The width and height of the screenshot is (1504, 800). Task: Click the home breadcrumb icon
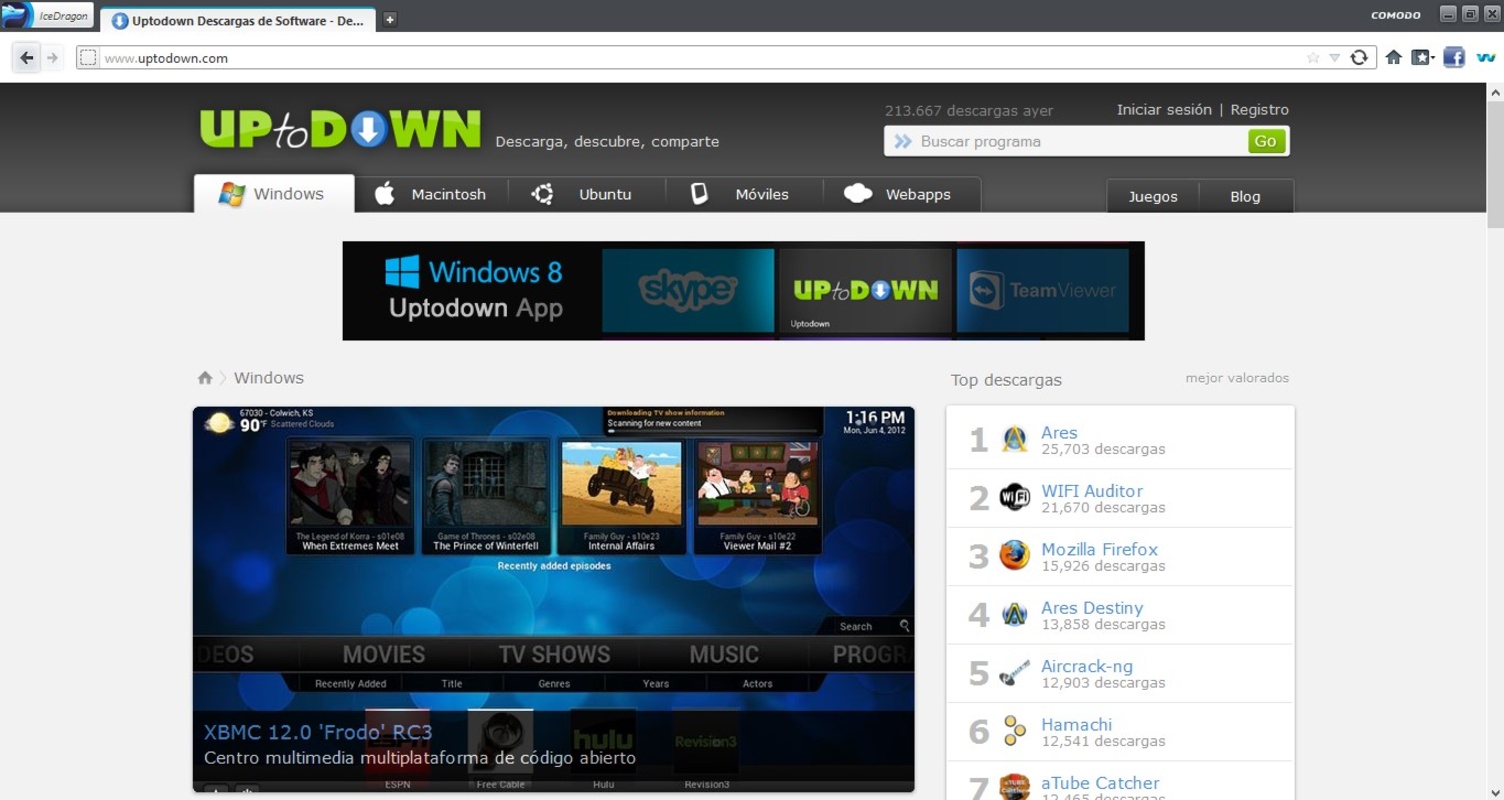[x=205, y=378]
